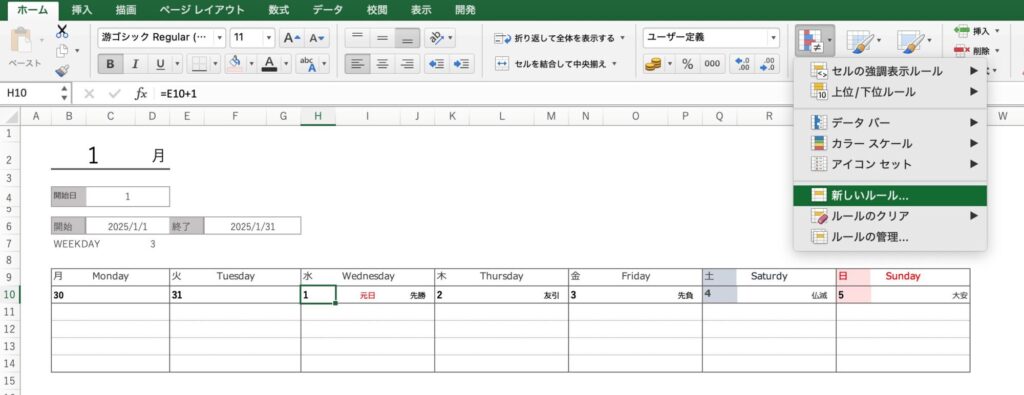Center text horizontally
Viewport: 1024px width, 395px height.
(382, 64)
